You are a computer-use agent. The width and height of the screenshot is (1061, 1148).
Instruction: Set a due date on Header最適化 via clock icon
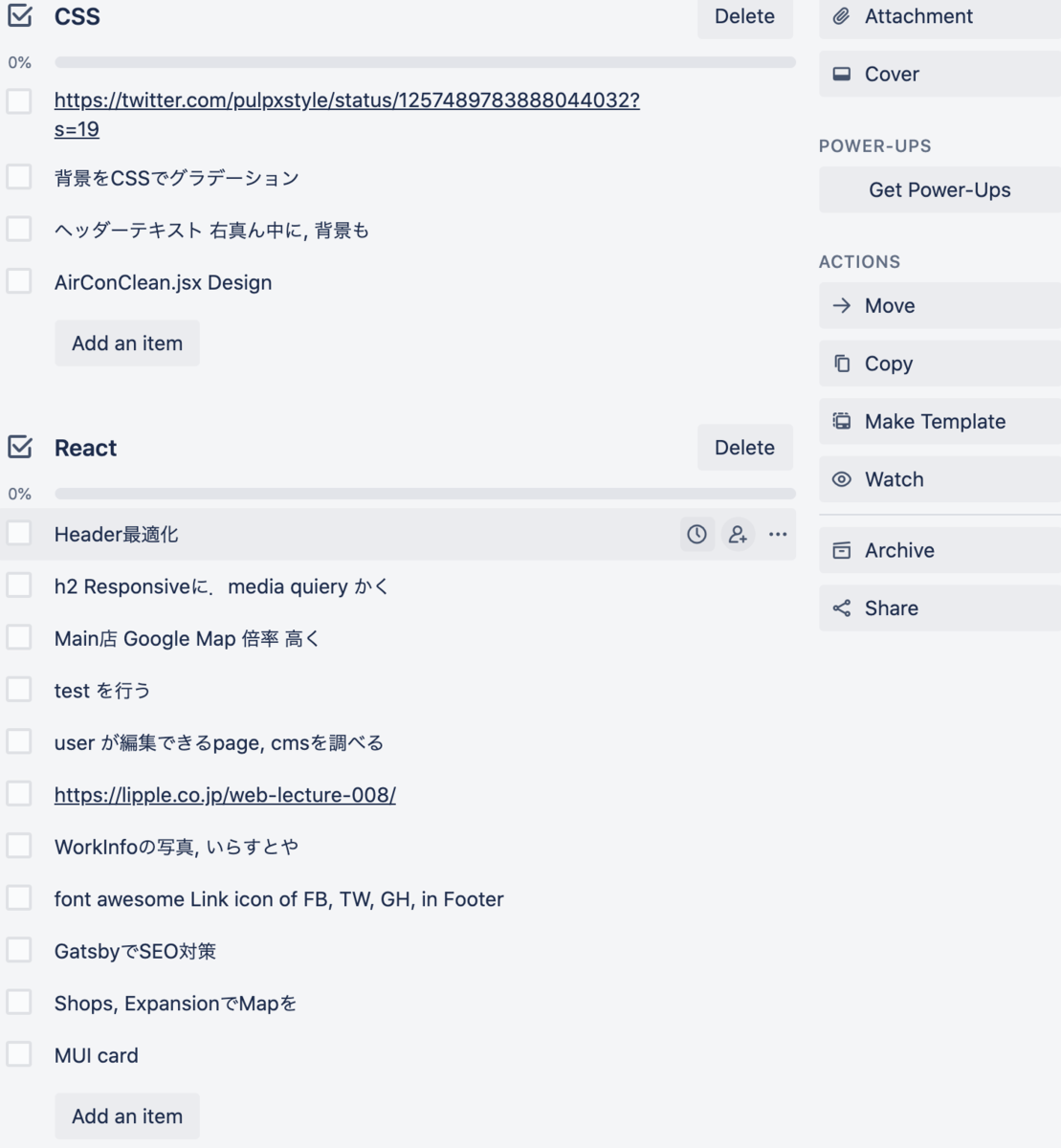(x=697, y=534)
